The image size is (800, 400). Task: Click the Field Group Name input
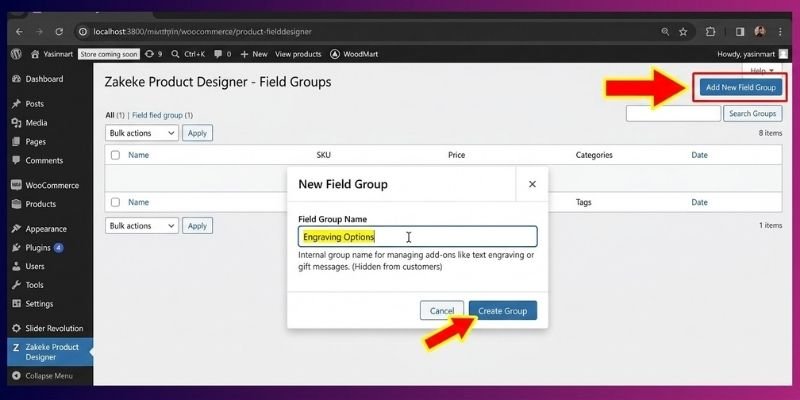pyautogui.click(x=417, y=237)
